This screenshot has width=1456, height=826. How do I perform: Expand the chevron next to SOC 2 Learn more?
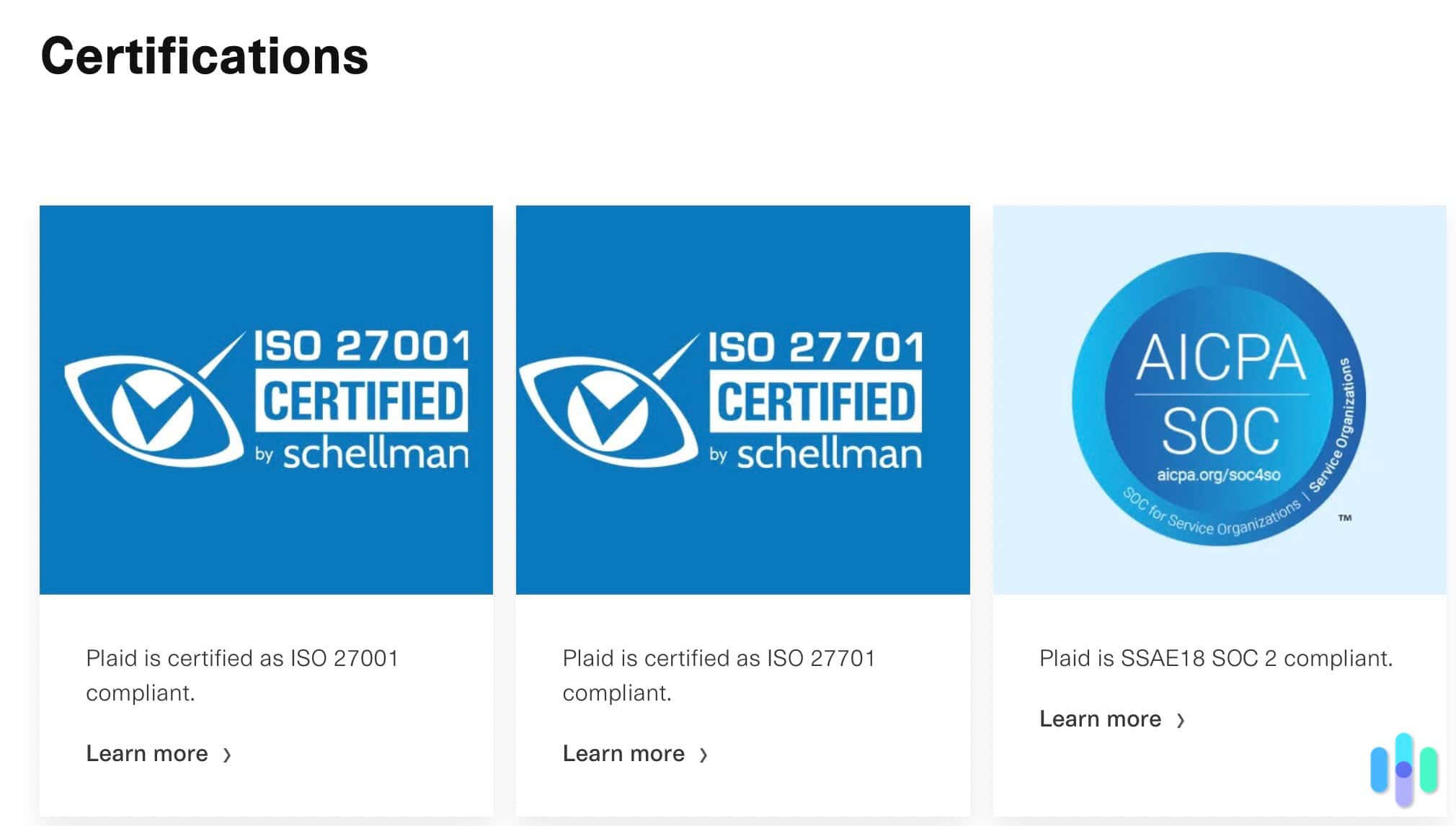(1181, 719)
